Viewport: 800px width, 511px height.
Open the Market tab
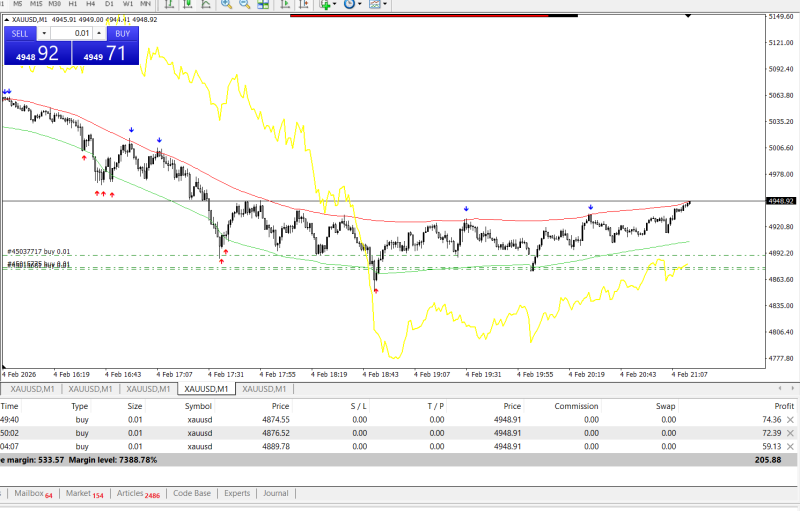click(84, 494)
